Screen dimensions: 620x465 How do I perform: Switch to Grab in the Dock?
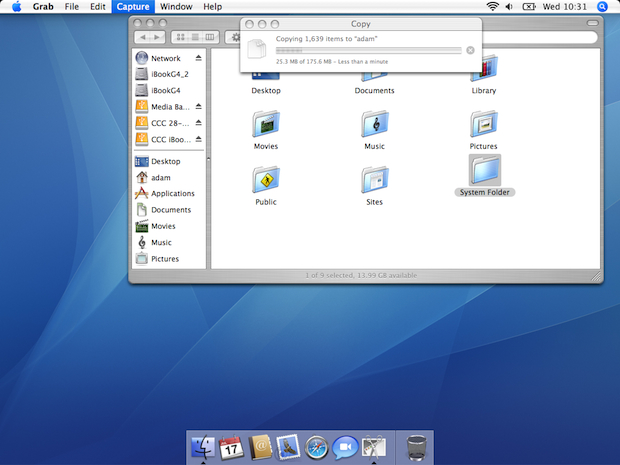374,447
